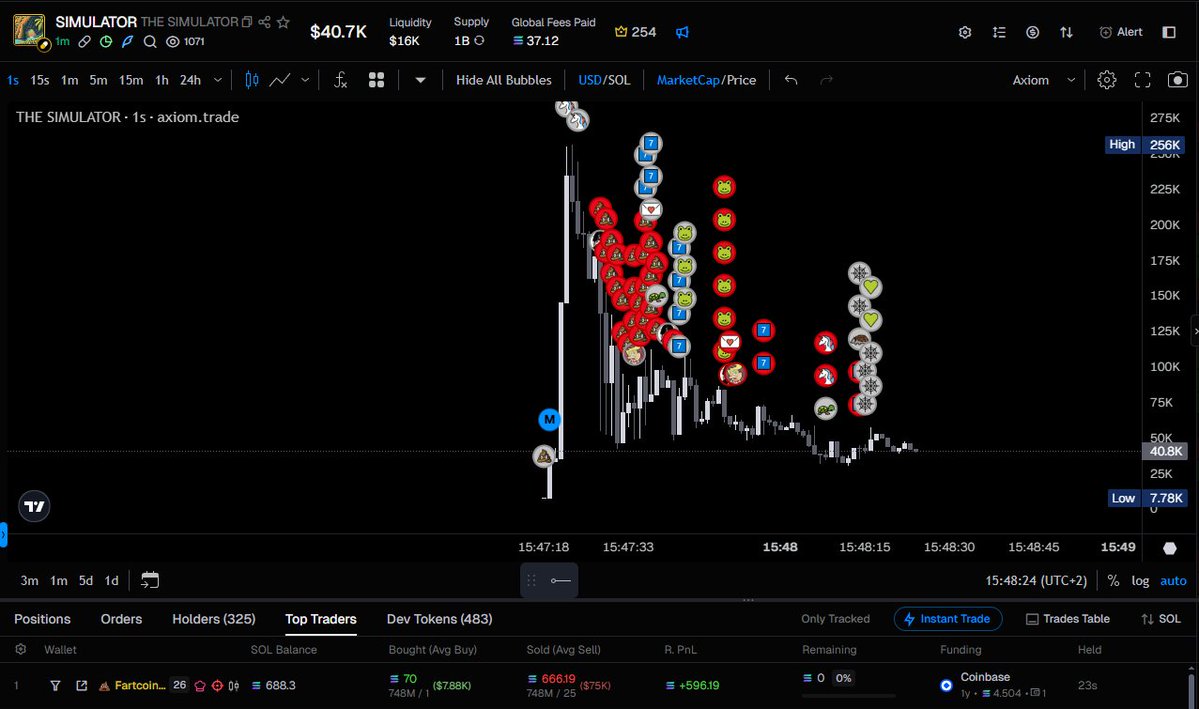Undo last chart action
Viewport: 1199px width, 709px height.
[791, 80]
